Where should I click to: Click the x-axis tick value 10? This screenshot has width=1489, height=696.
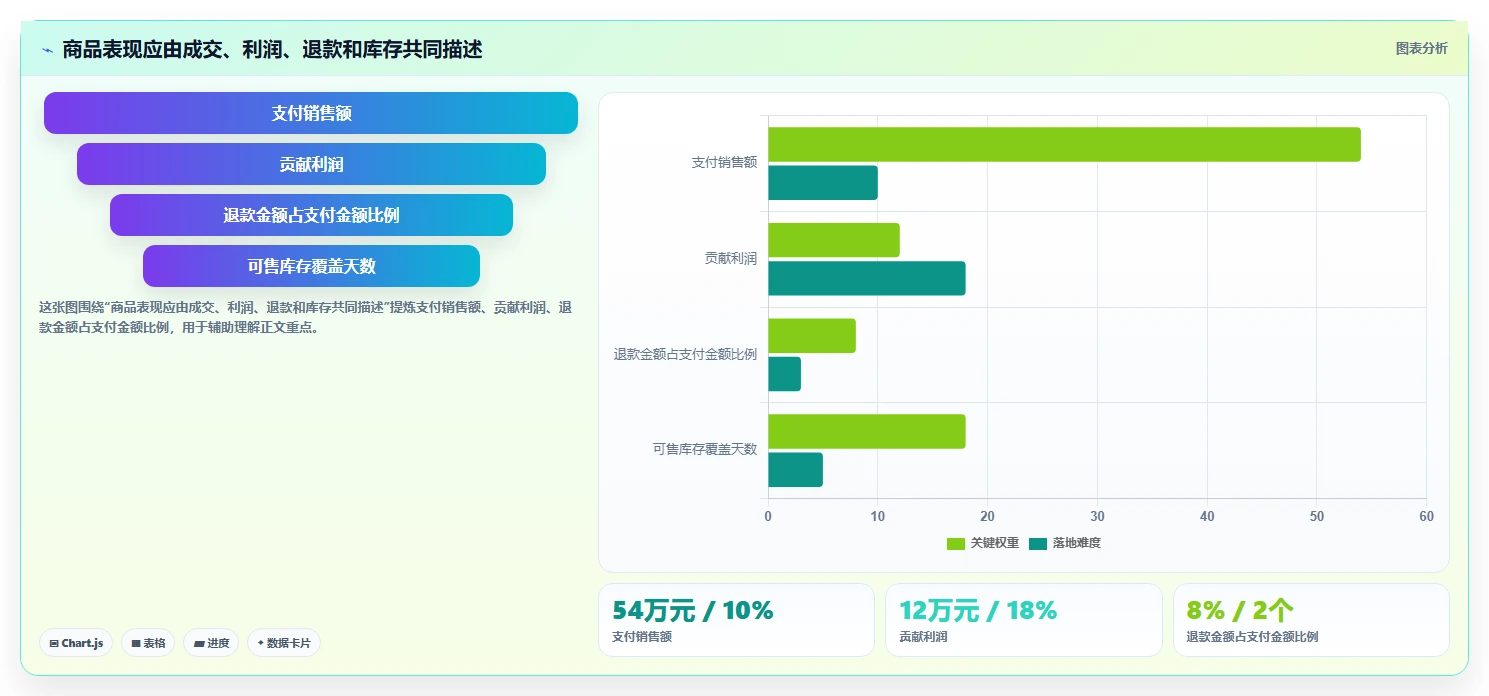877,517
